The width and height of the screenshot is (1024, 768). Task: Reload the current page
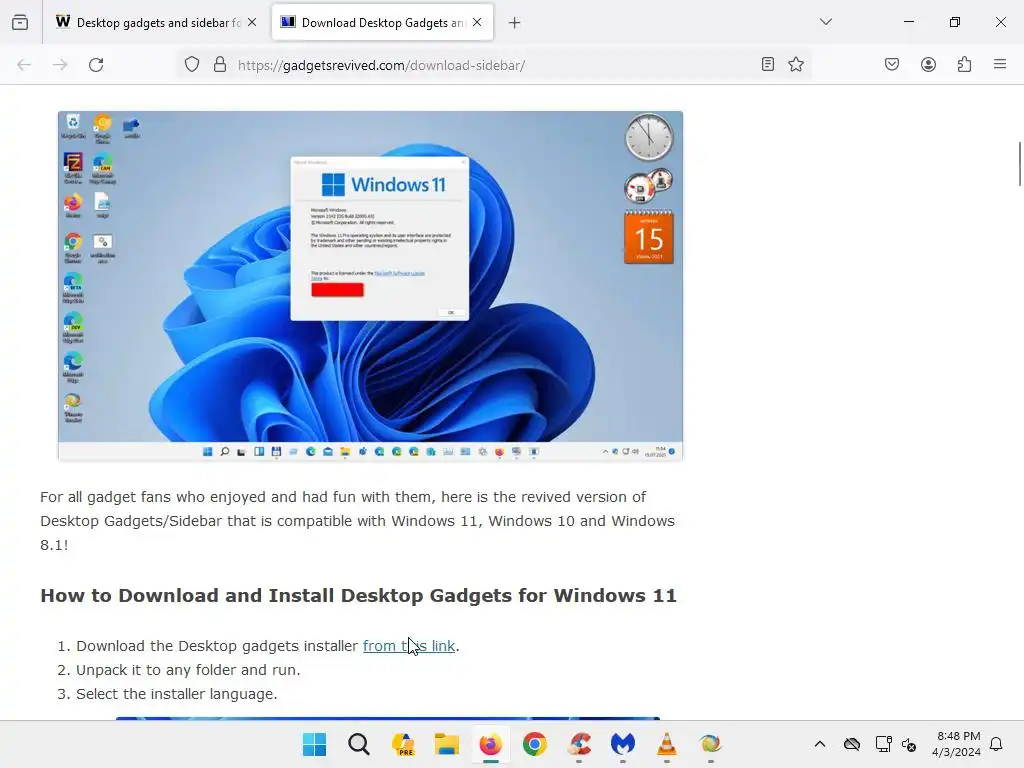[96, 65]
